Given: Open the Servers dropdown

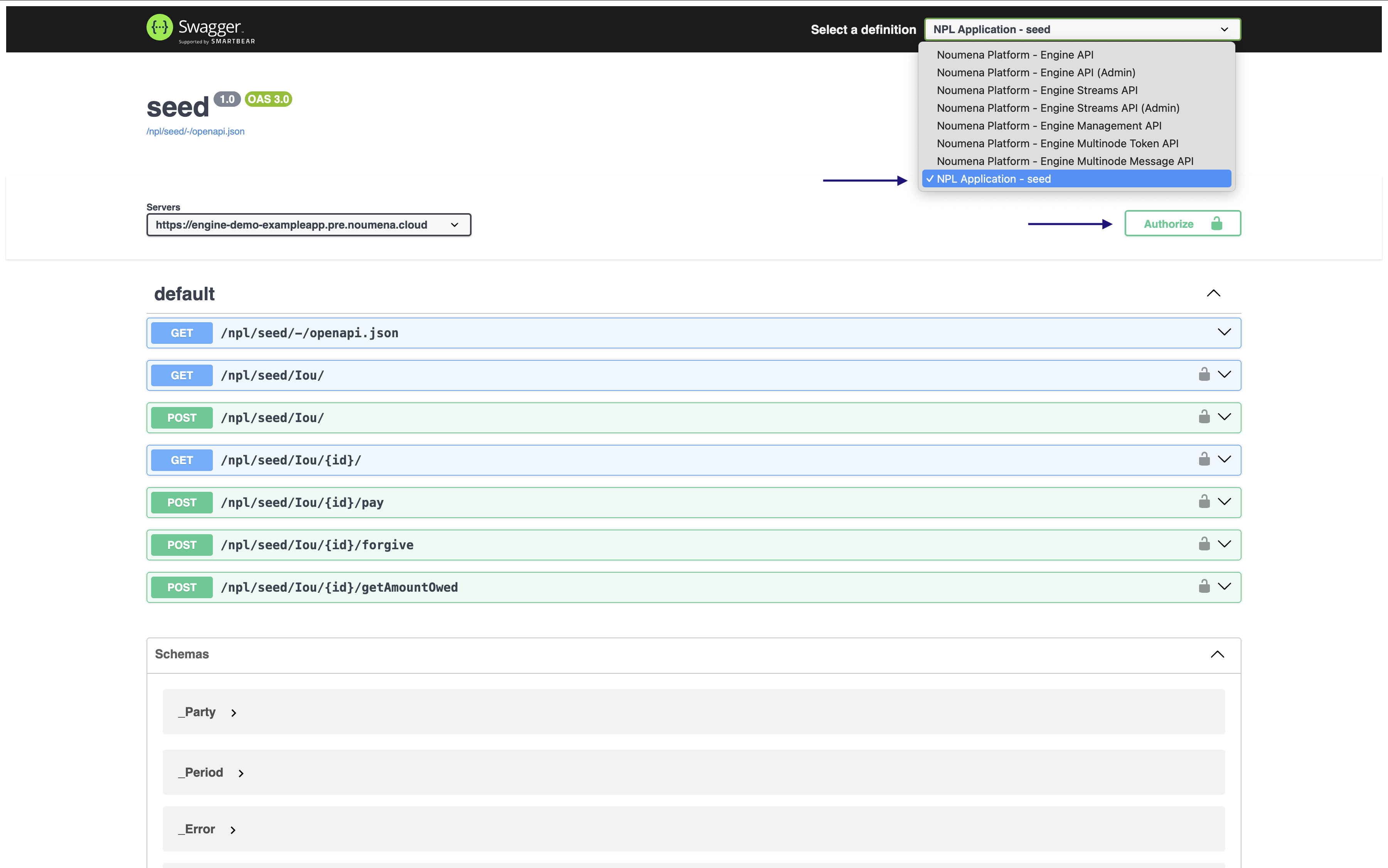Looking at the screenshot, I should pos(308,225).
